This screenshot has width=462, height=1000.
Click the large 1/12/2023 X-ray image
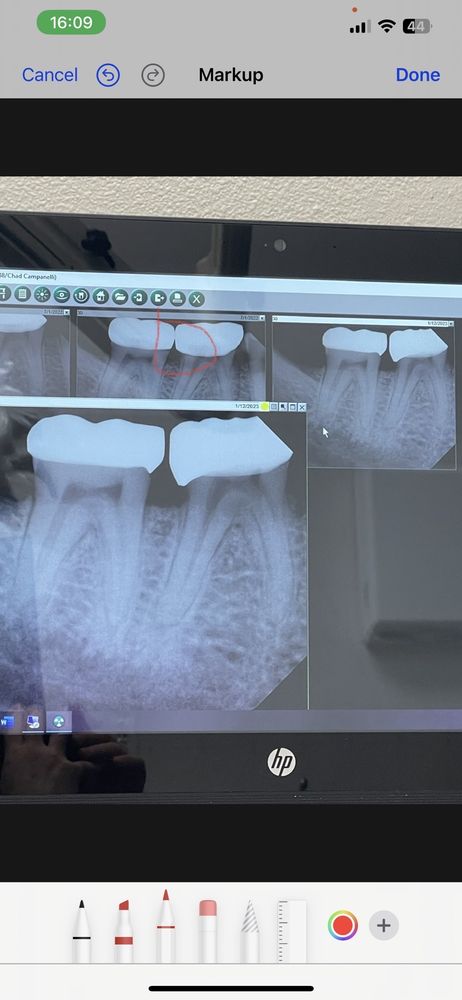153,558
